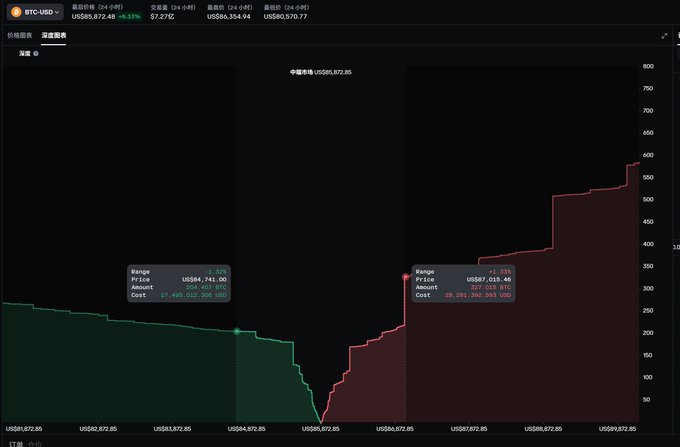This screenshot has height=447, width=680.
Task: Click the +6.33% change value
Action: click(x=129, y=16)
